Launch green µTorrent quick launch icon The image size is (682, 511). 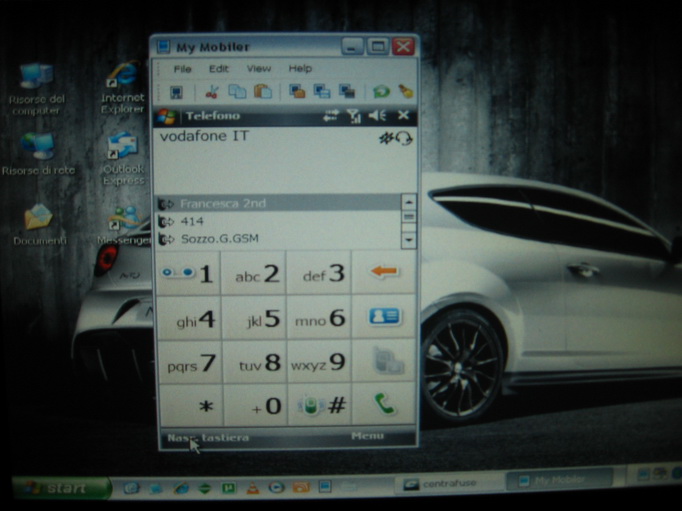[228, 488]
